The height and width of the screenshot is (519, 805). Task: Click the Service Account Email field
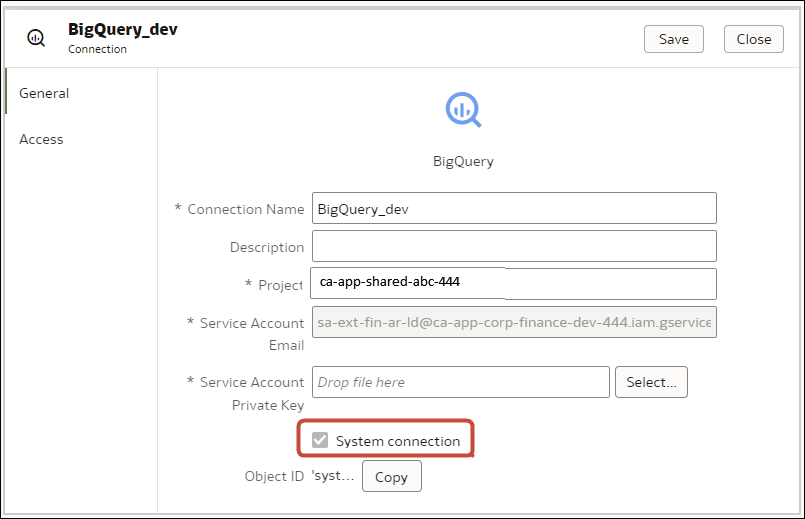(x=514, y=322)
